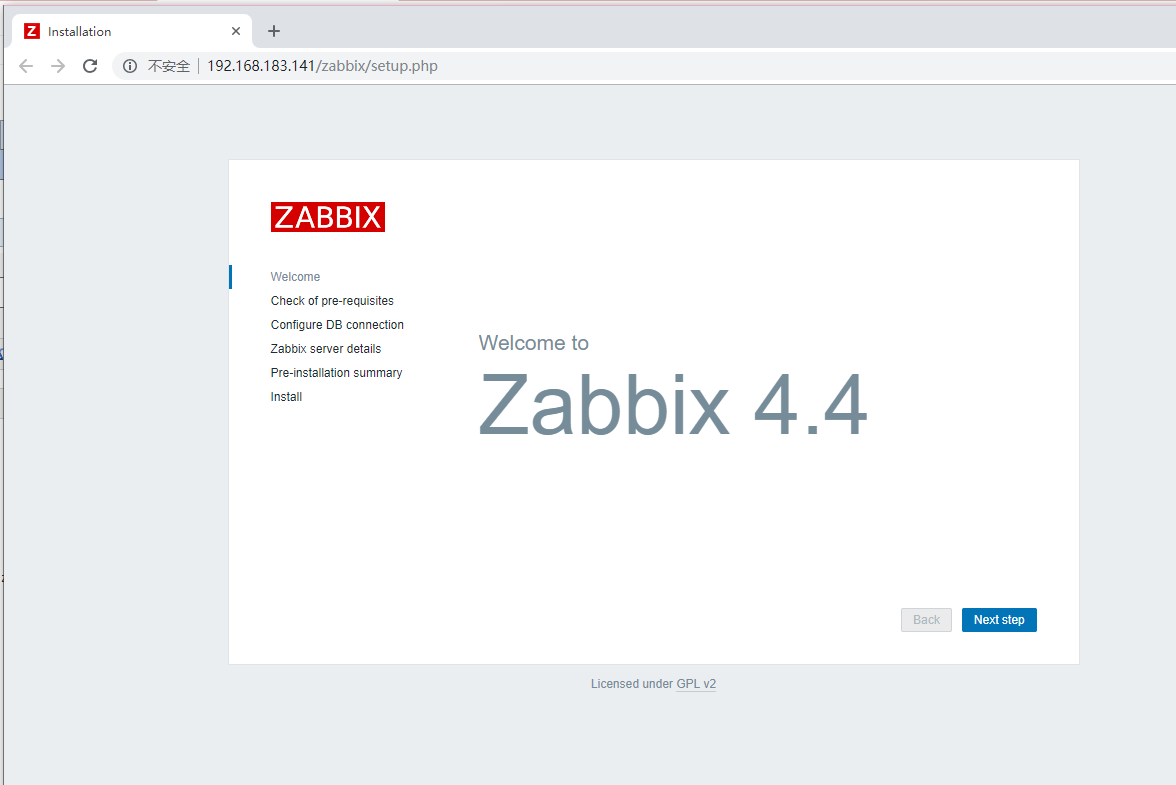Viewport: 1176px width, 785px height.
Task: Click the browser forward arrow
Action: [x=58, y=66]
